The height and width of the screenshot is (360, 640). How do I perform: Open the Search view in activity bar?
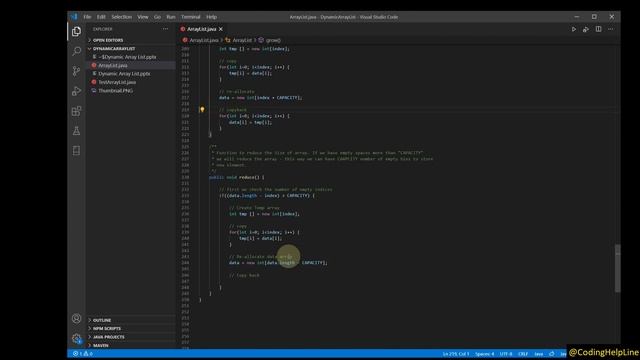pyautogui.click(x=76, y=51)
